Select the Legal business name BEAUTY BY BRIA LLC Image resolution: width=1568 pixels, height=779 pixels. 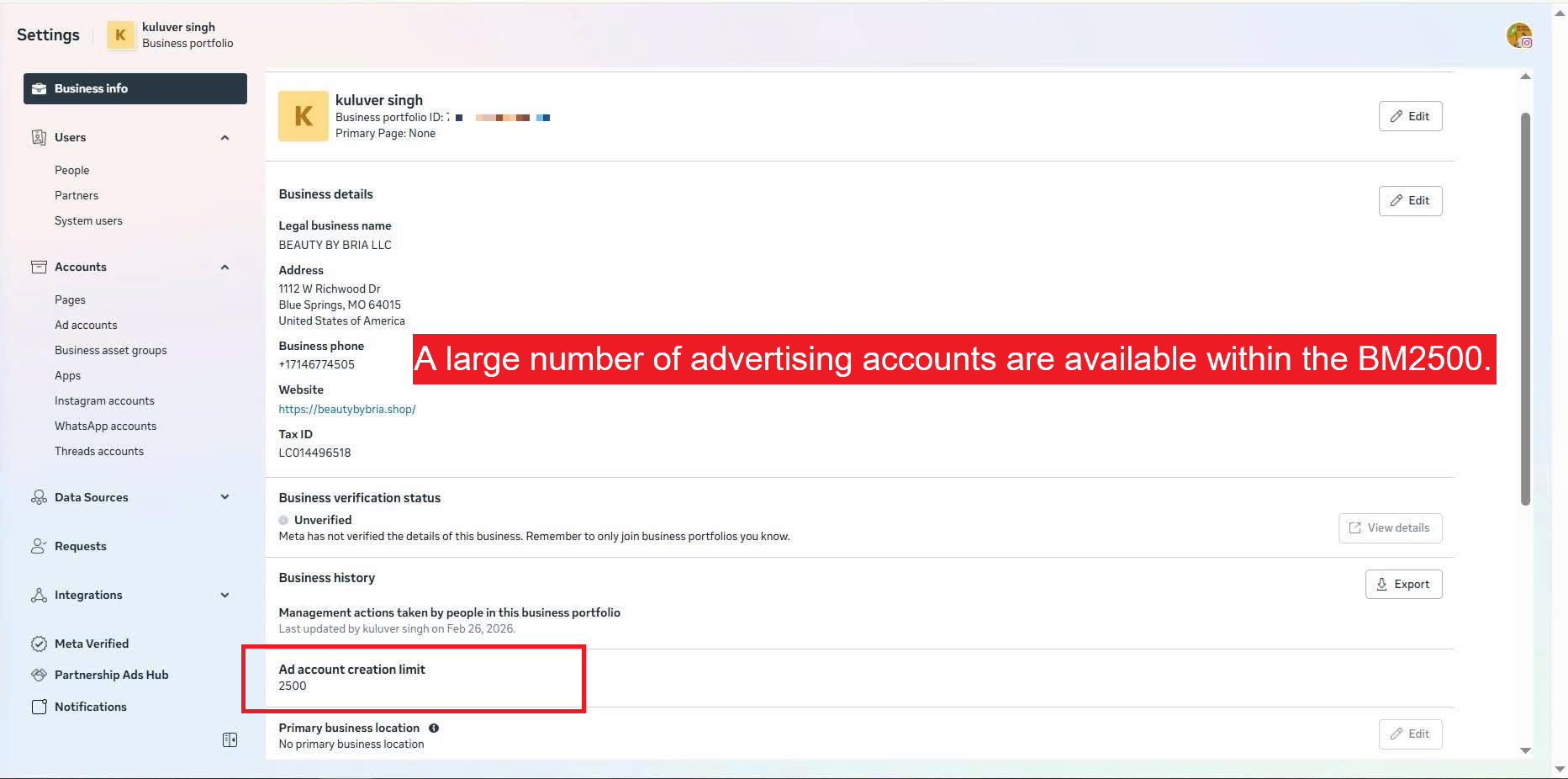pos(335,245)
